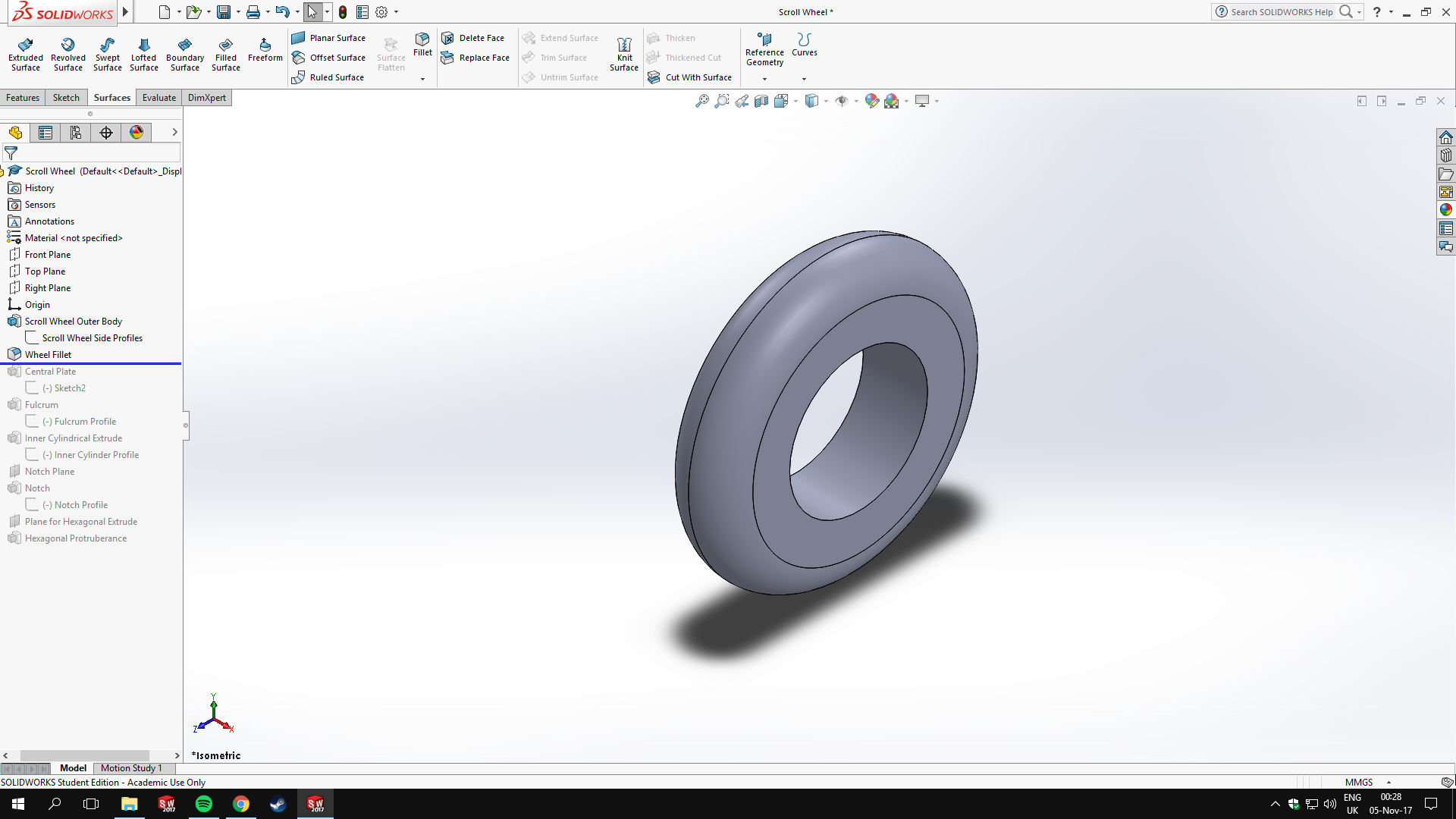The height and width of the screenshot is (819, 1456).
Task: Open PropertyManager tab icon
Action: coord(45,133)
